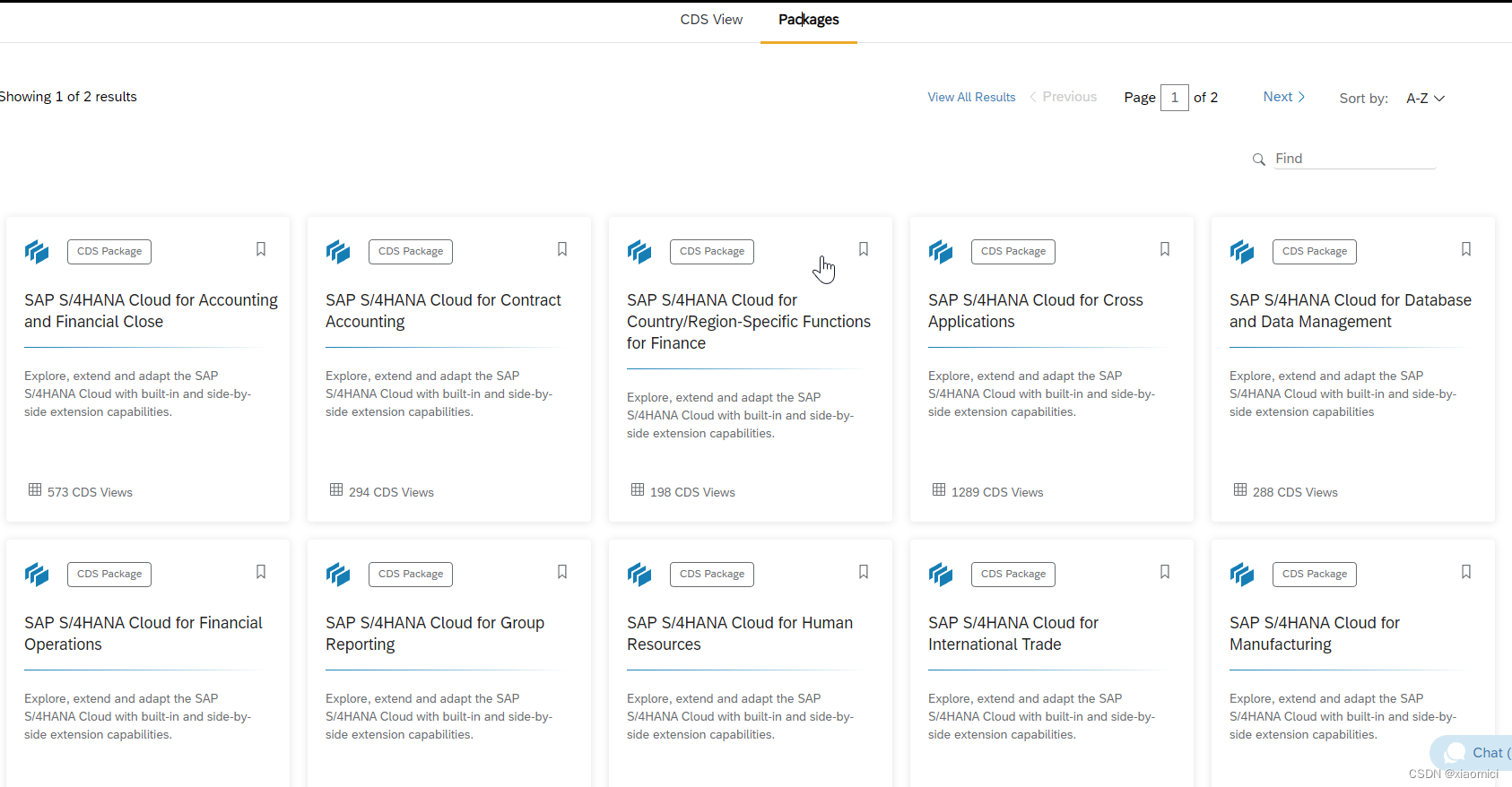Click the View All Results link
Viewport: 1512px width, 787px height.
pyautogui.click(x=971, y=97)
